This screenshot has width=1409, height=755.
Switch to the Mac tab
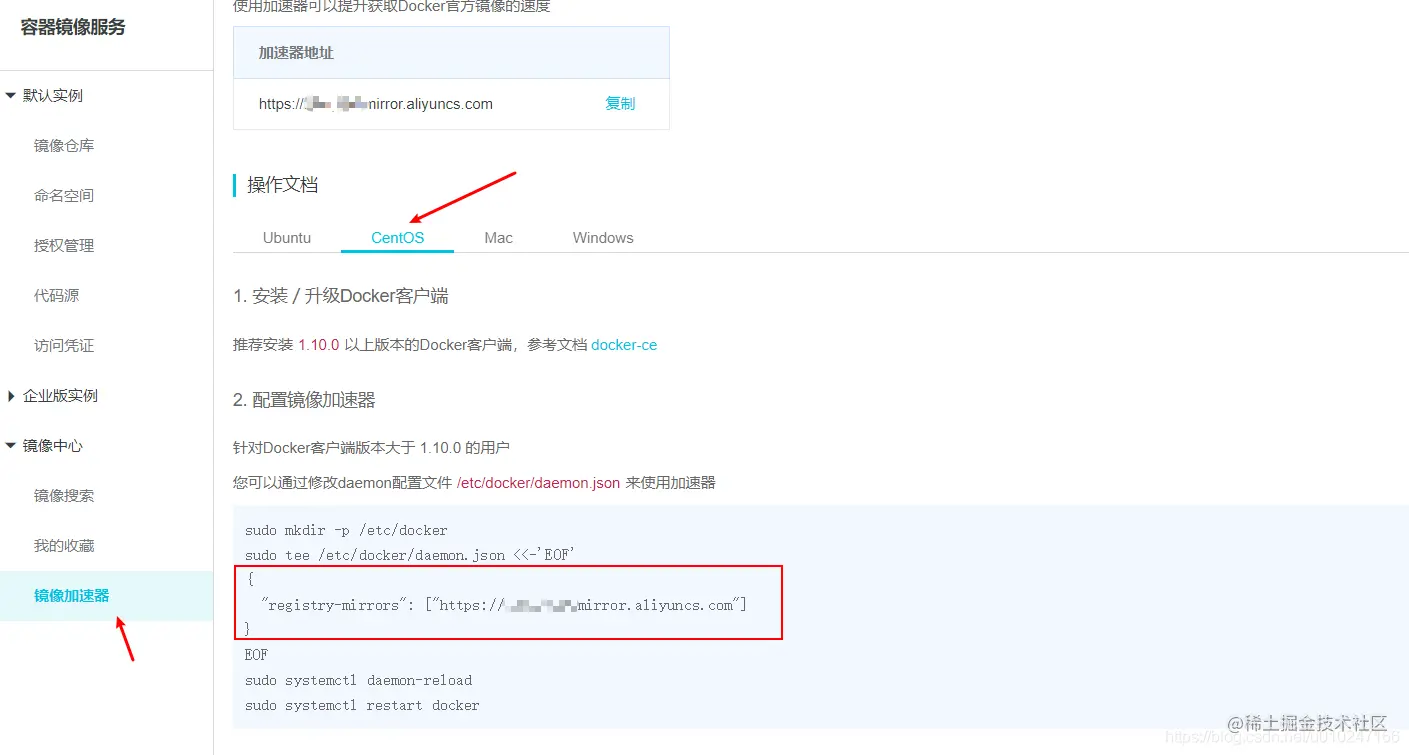[x=498, y=237]
